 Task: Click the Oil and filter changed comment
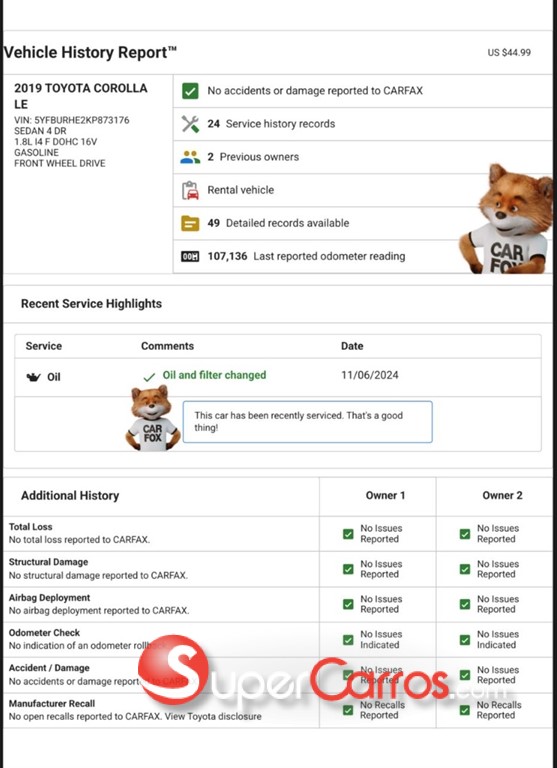(214, 375)
